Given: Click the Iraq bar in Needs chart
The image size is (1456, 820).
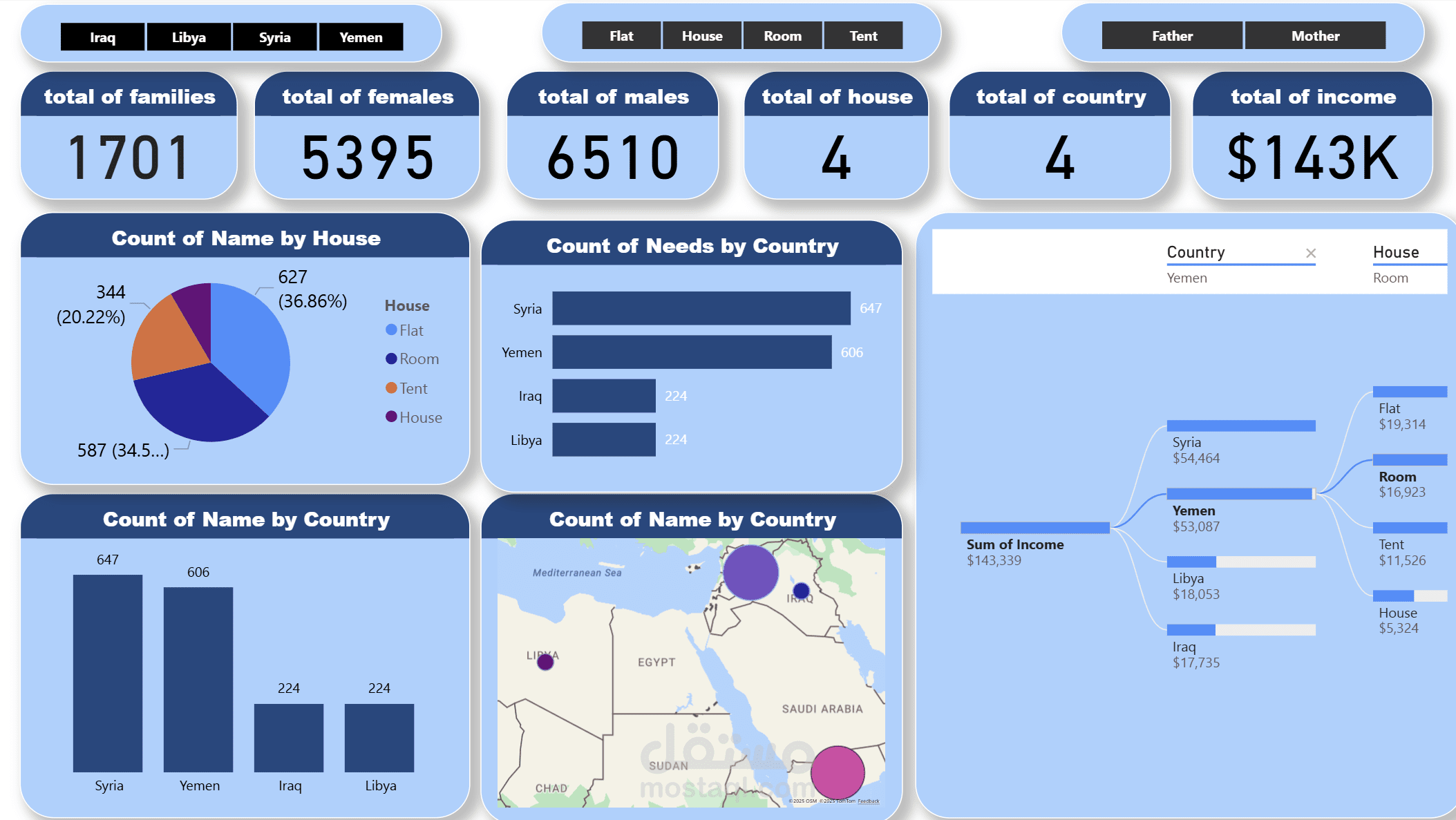Looking at the screenshot, I should [x=604, y=396].
